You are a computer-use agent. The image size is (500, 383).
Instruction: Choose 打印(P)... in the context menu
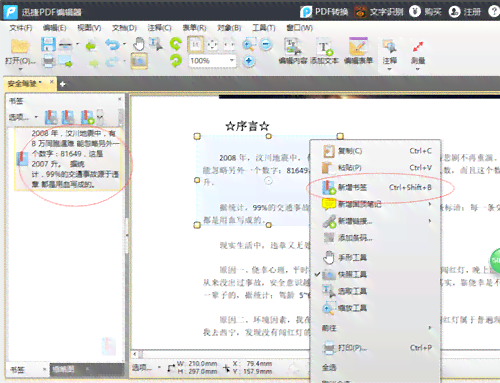pos(375,348)
